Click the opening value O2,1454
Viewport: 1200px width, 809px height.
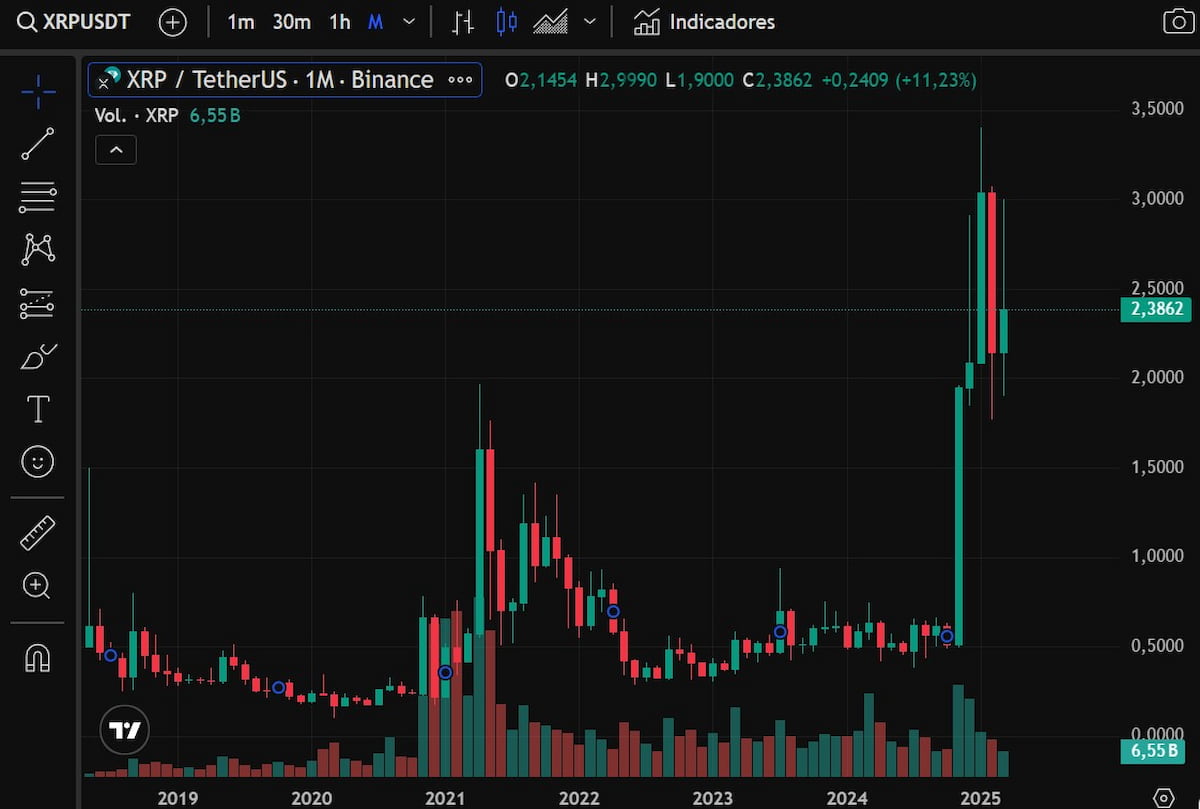pos(541,80)
